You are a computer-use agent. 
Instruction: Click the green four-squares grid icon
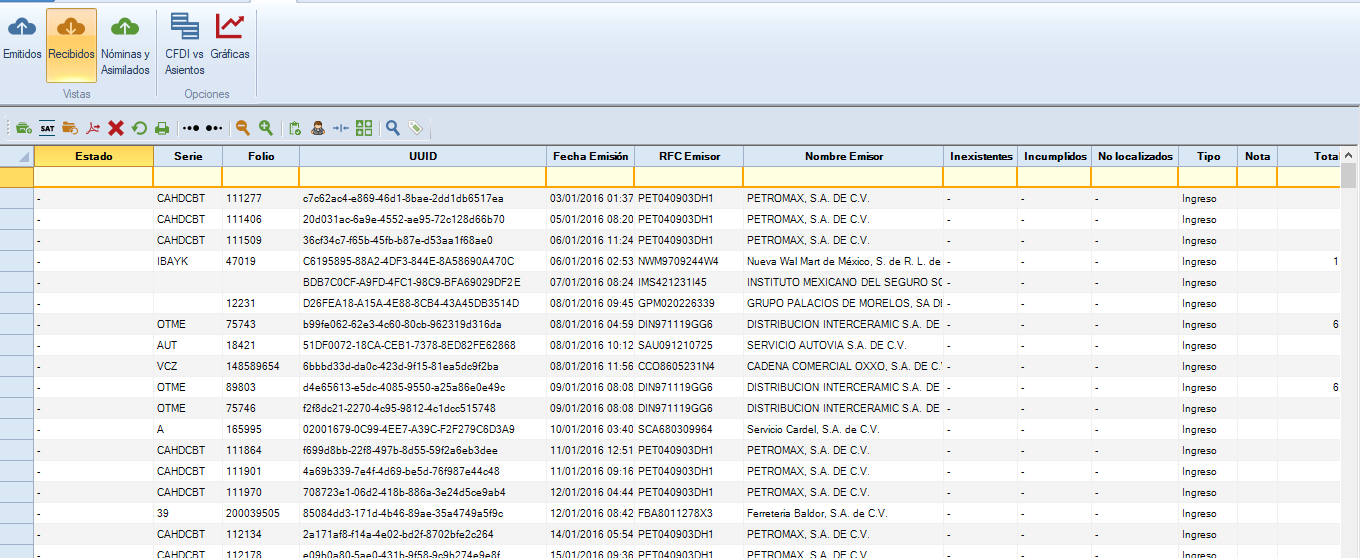click(x=364, y=128)
